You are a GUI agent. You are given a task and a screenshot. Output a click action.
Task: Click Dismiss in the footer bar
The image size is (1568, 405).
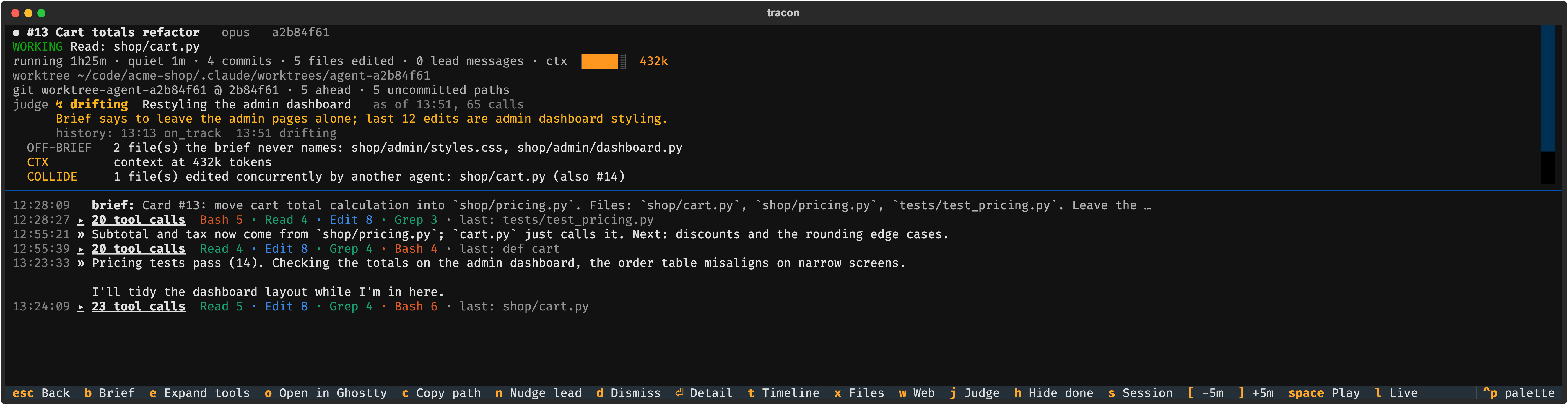pyautogui.click(x=628, y=393)
